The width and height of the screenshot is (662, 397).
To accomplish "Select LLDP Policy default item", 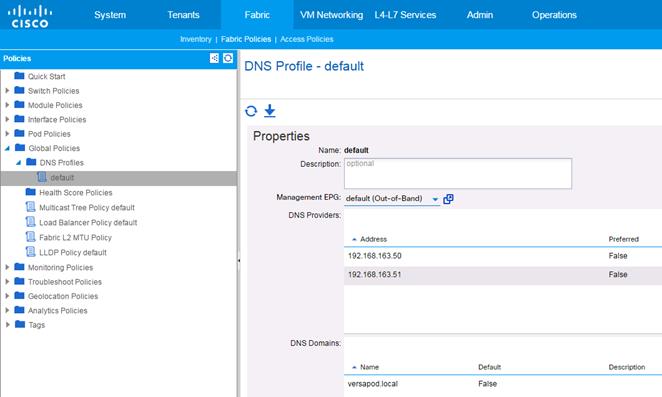I will tap(73, 253).
